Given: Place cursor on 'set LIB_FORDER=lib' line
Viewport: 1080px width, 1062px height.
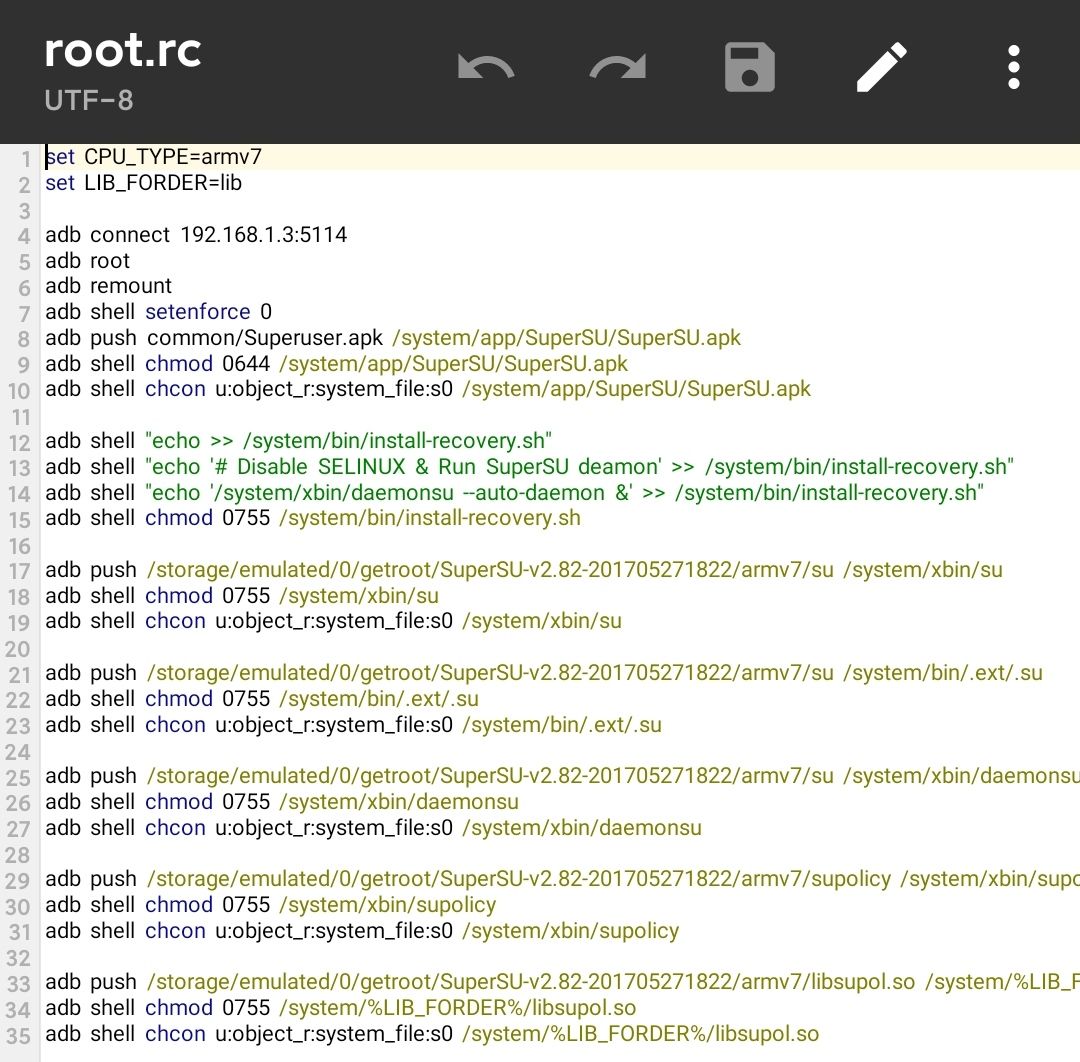Looking at the screenshot, I should (143, 183).
